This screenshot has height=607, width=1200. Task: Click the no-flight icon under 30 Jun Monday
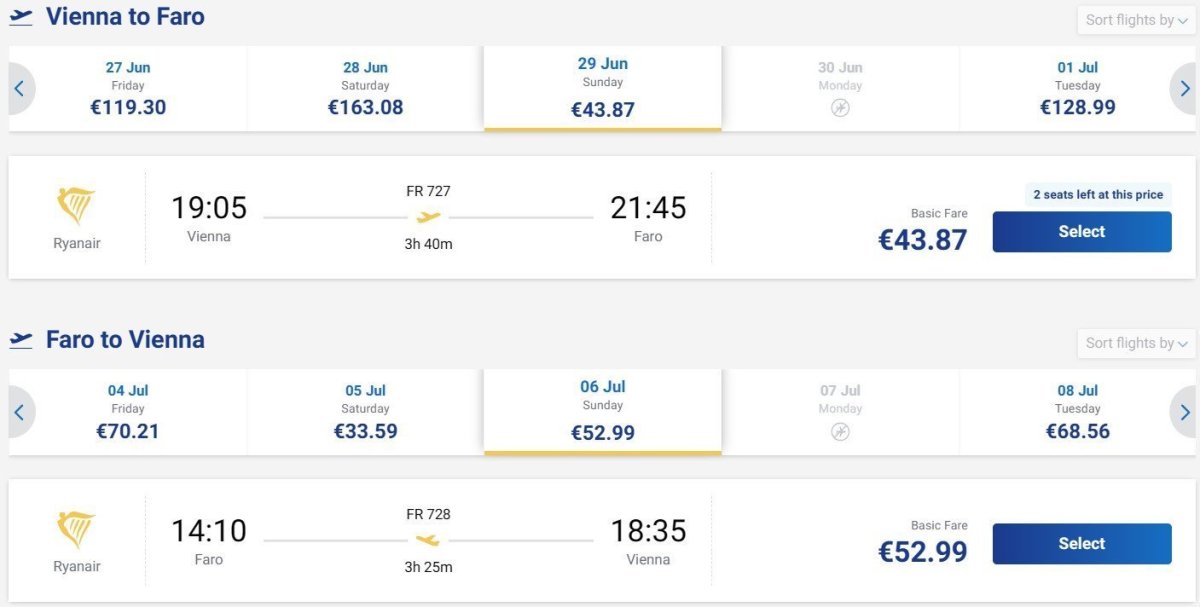click(840, 108)
